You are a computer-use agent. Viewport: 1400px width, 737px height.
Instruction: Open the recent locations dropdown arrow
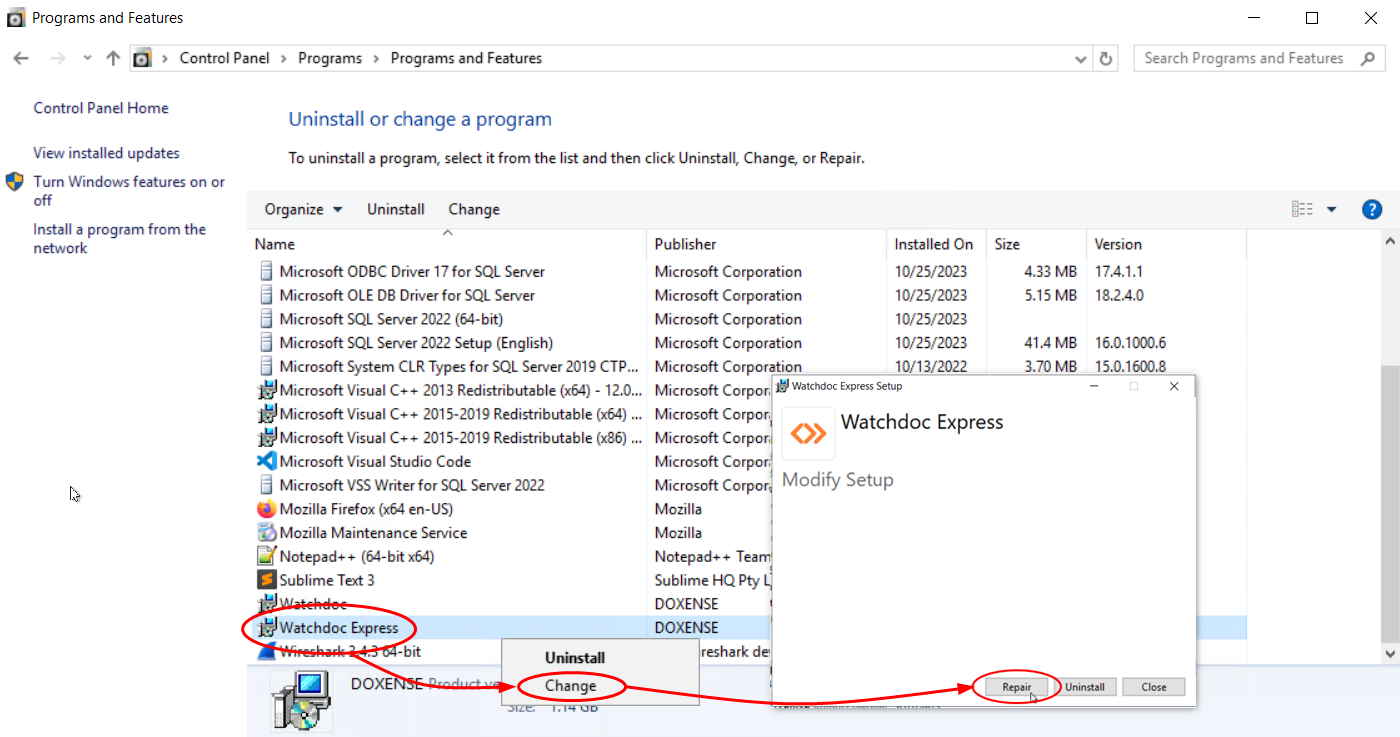point(87,59)
